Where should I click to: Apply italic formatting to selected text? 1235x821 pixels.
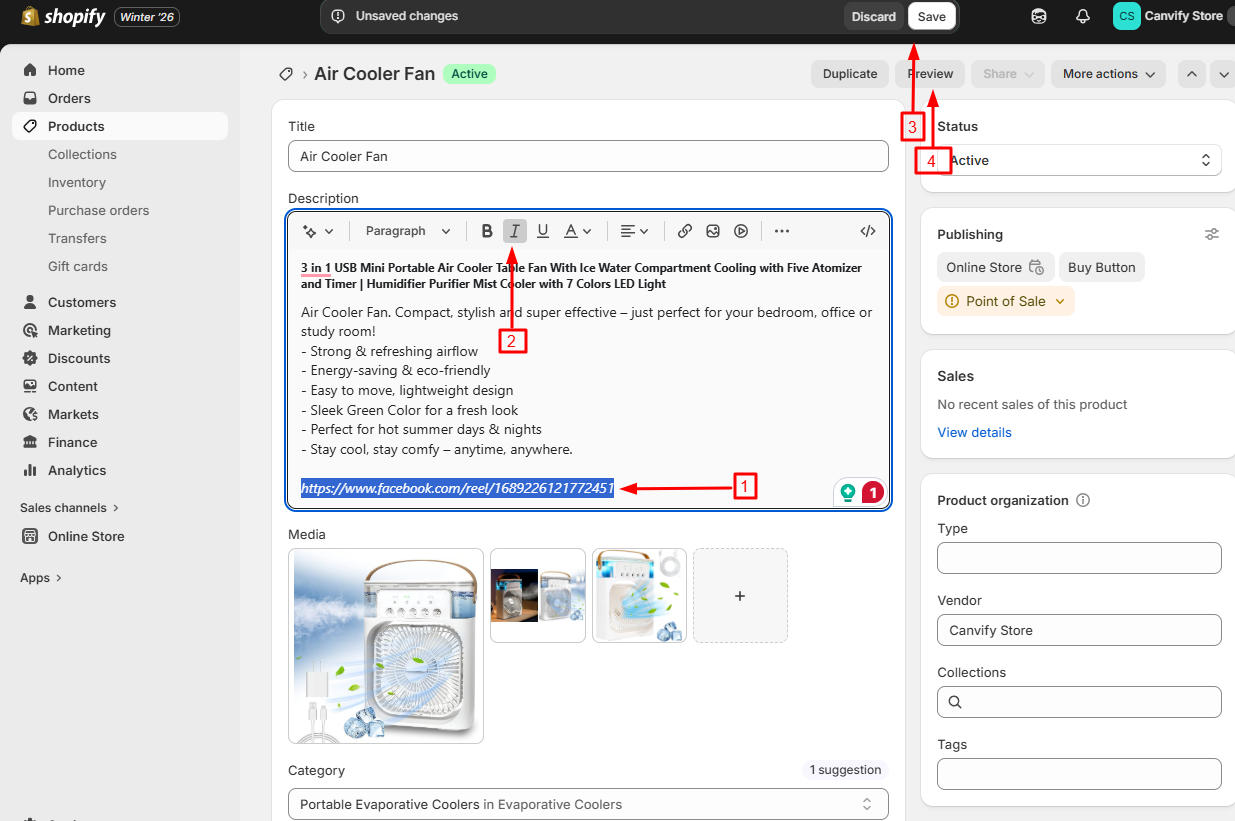pos(514,231)
